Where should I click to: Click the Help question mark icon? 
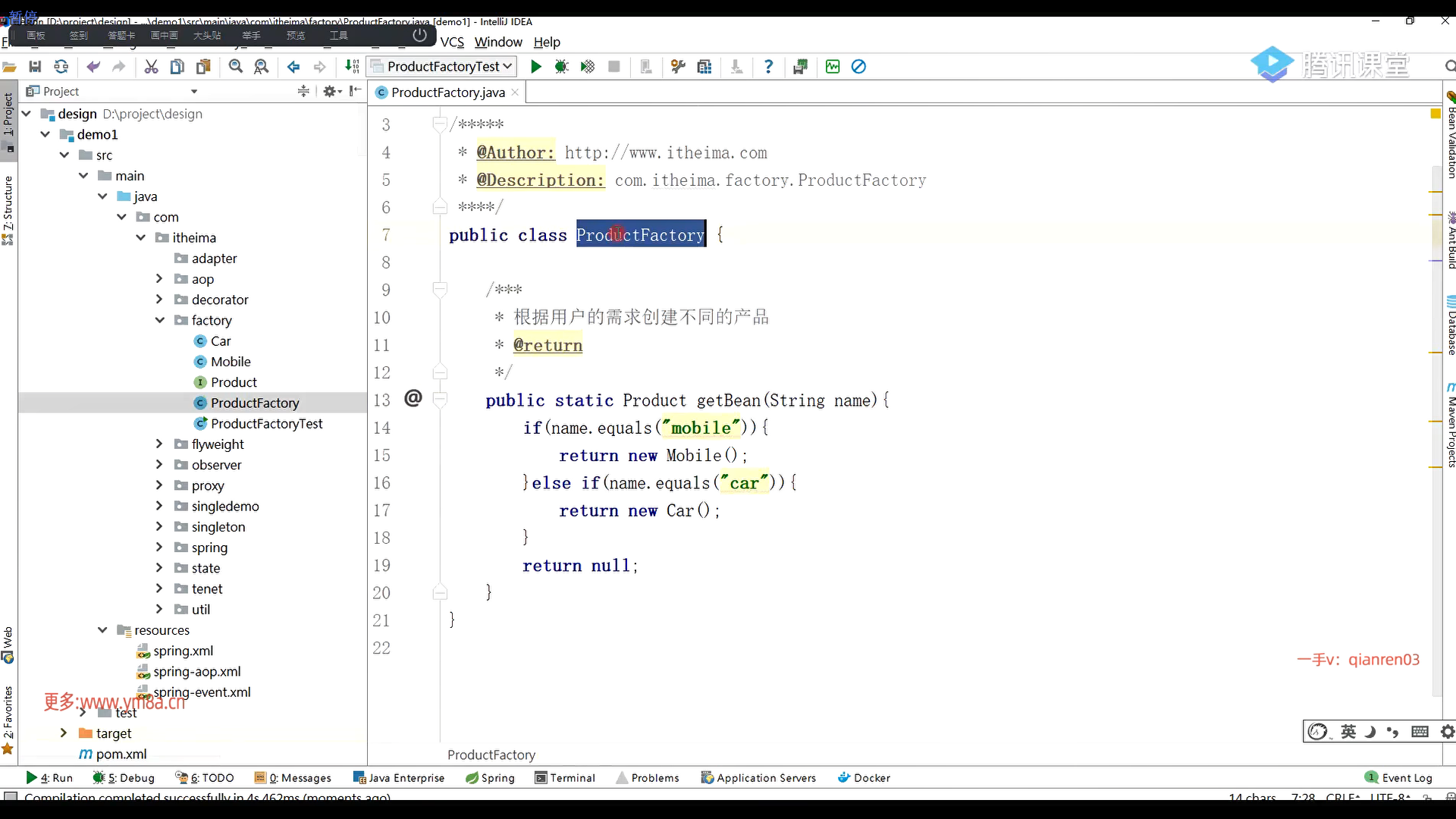[768, 67]
